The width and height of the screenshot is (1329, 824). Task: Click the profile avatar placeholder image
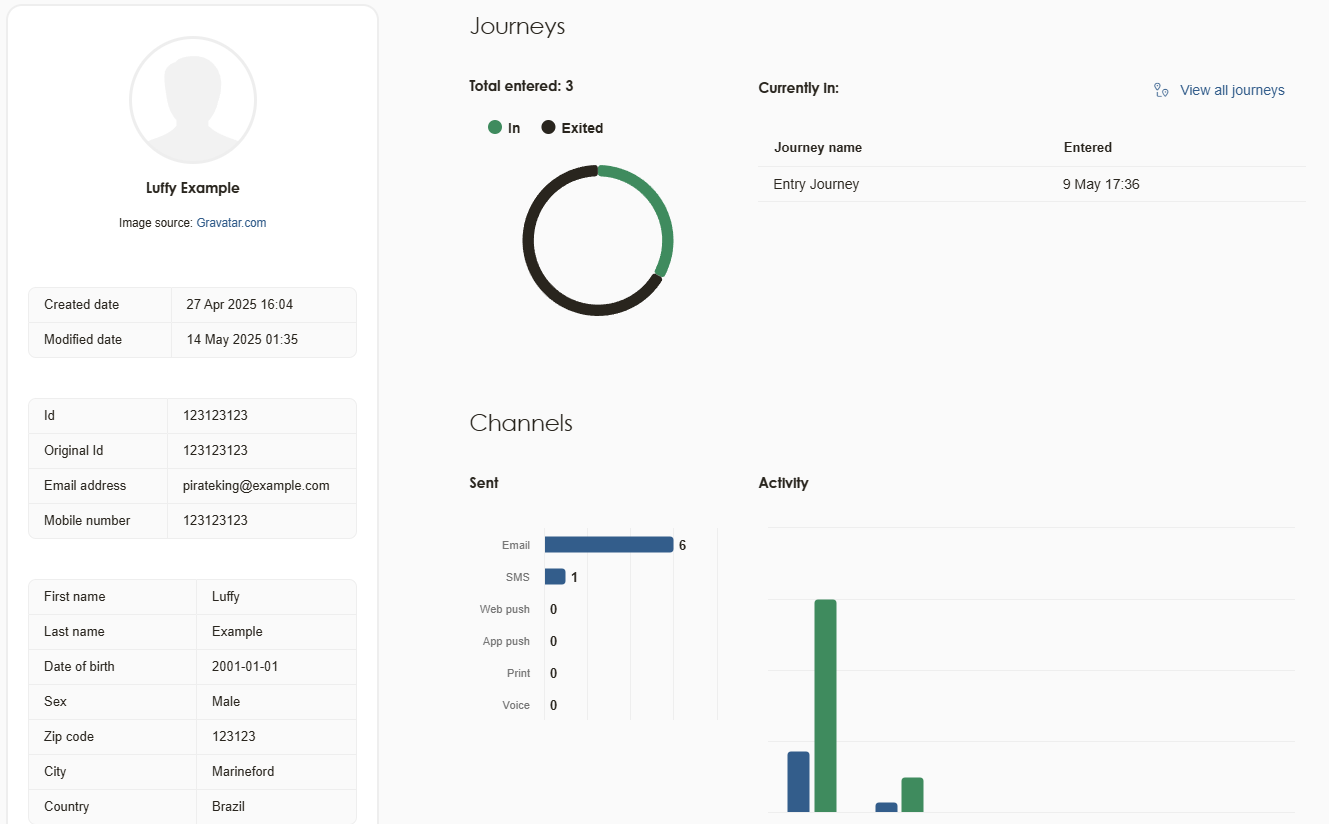(193, 100)
